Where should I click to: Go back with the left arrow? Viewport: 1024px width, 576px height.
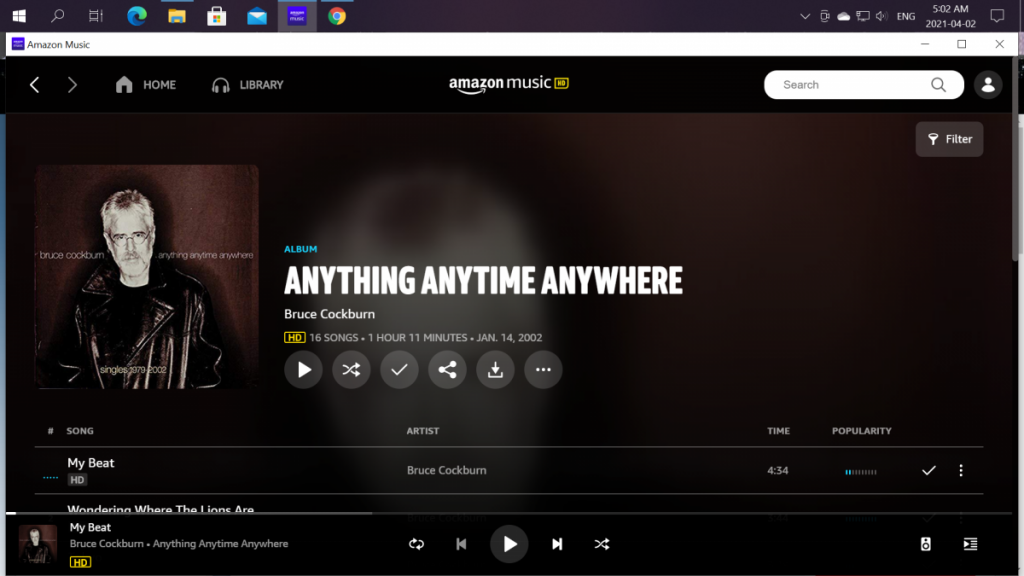click(x=35, y=85)
